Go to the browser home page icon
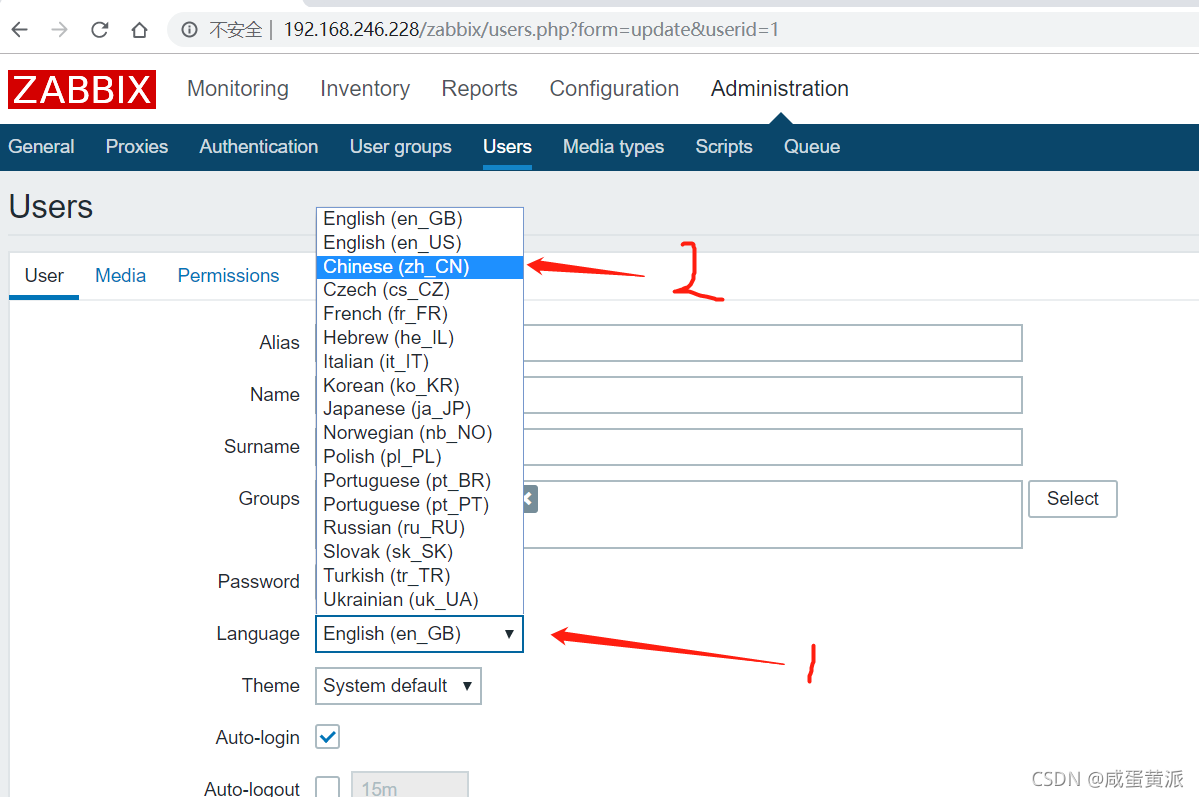The height and width of the screenshot is (797, 1199). coord(139,30)
